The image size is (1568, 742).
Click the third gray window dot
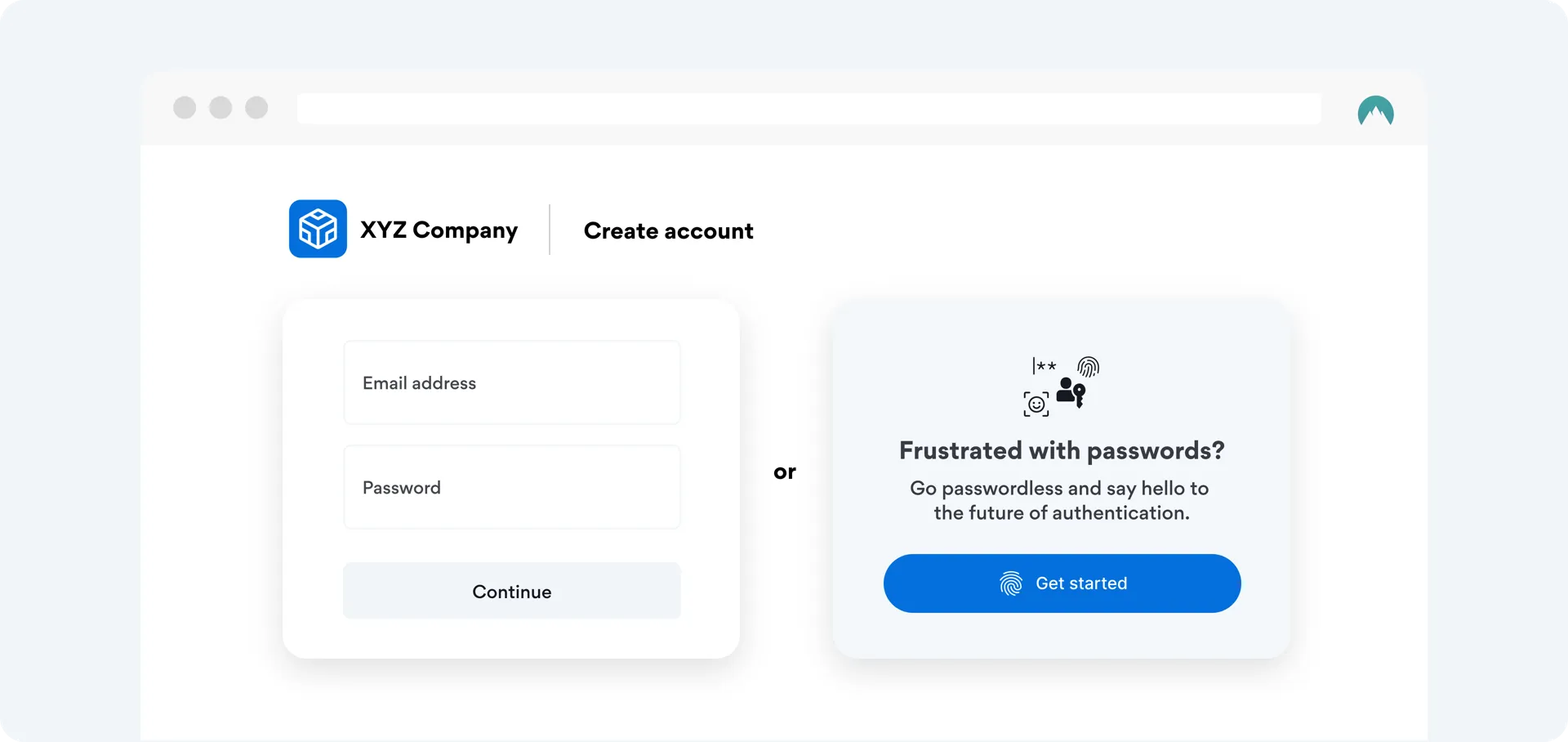(256, 108)
